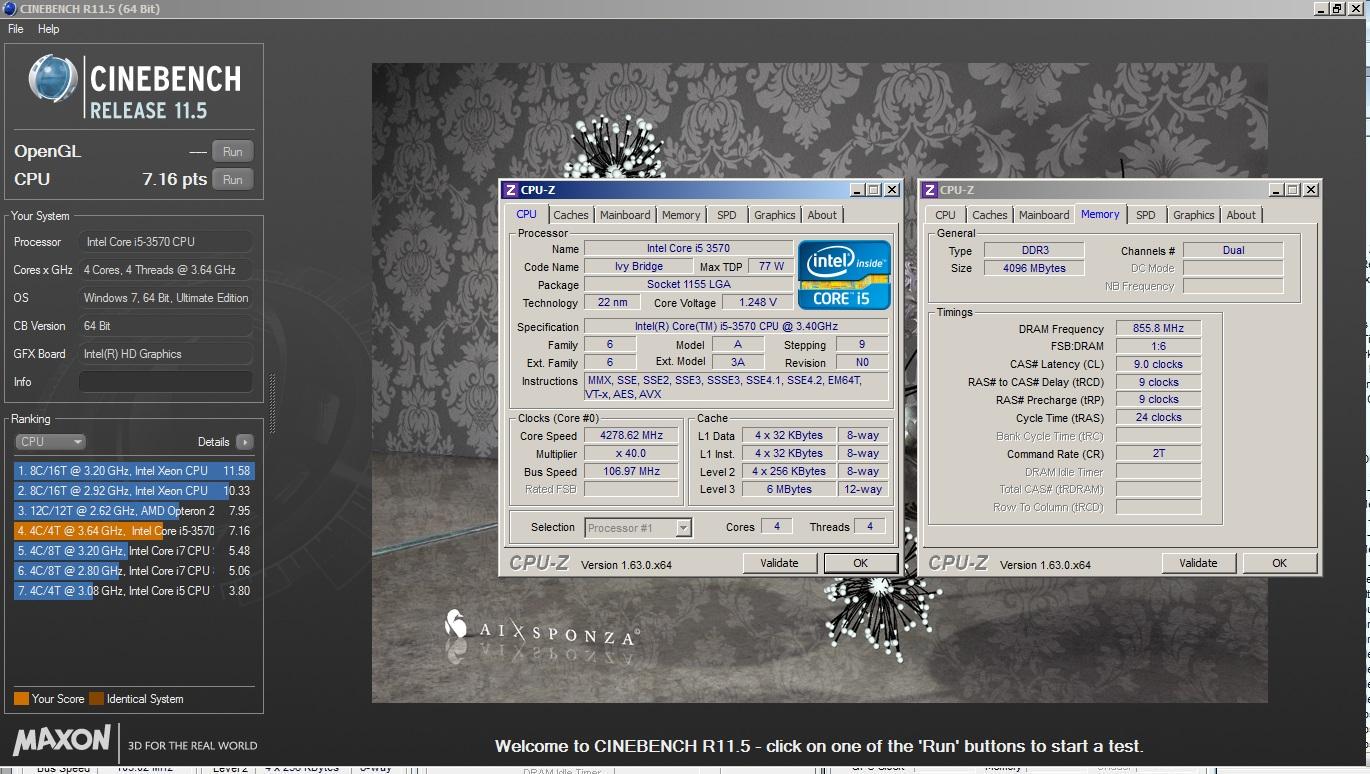Select ranking row 4C/4T @ 3.08 GHz Core i5
This screenshot has height=774, width=1370.
pyautogui.click(x=134, y=591)
